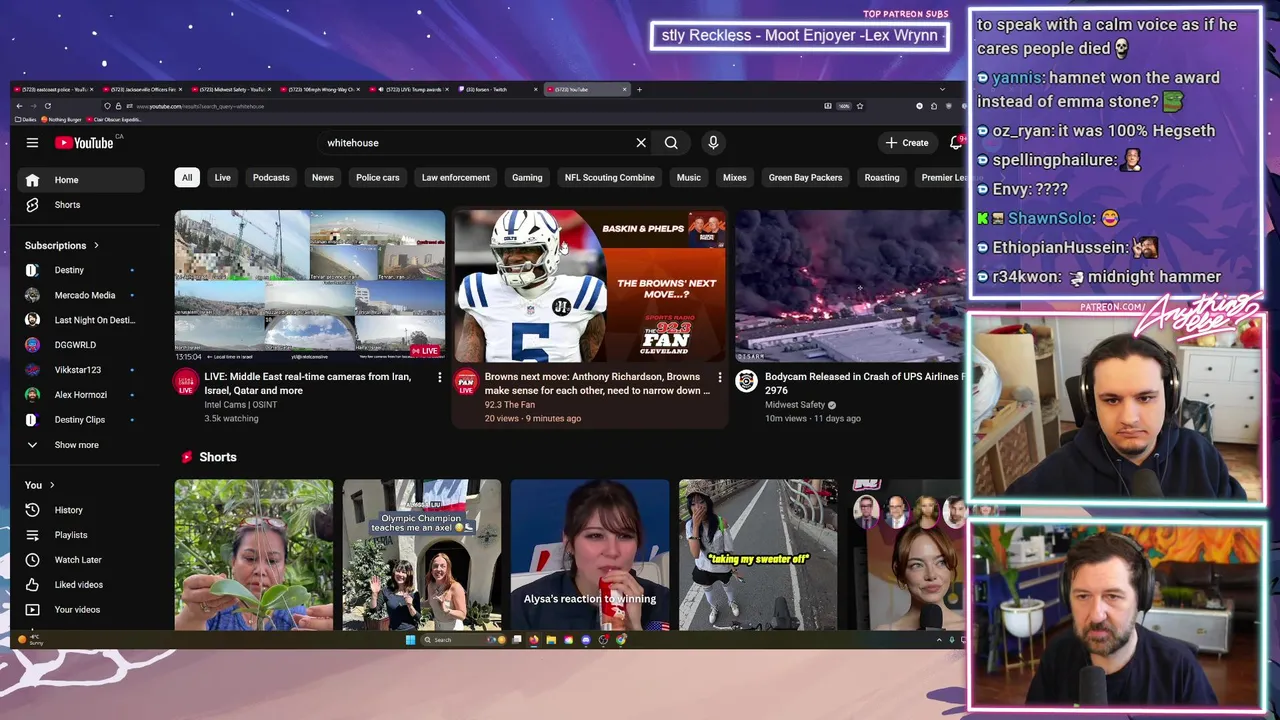Image resolution: width=1280 pixels, height=720 pixels.
Task: Open Playlists in the sidebar
Action: tap(80, 535)
